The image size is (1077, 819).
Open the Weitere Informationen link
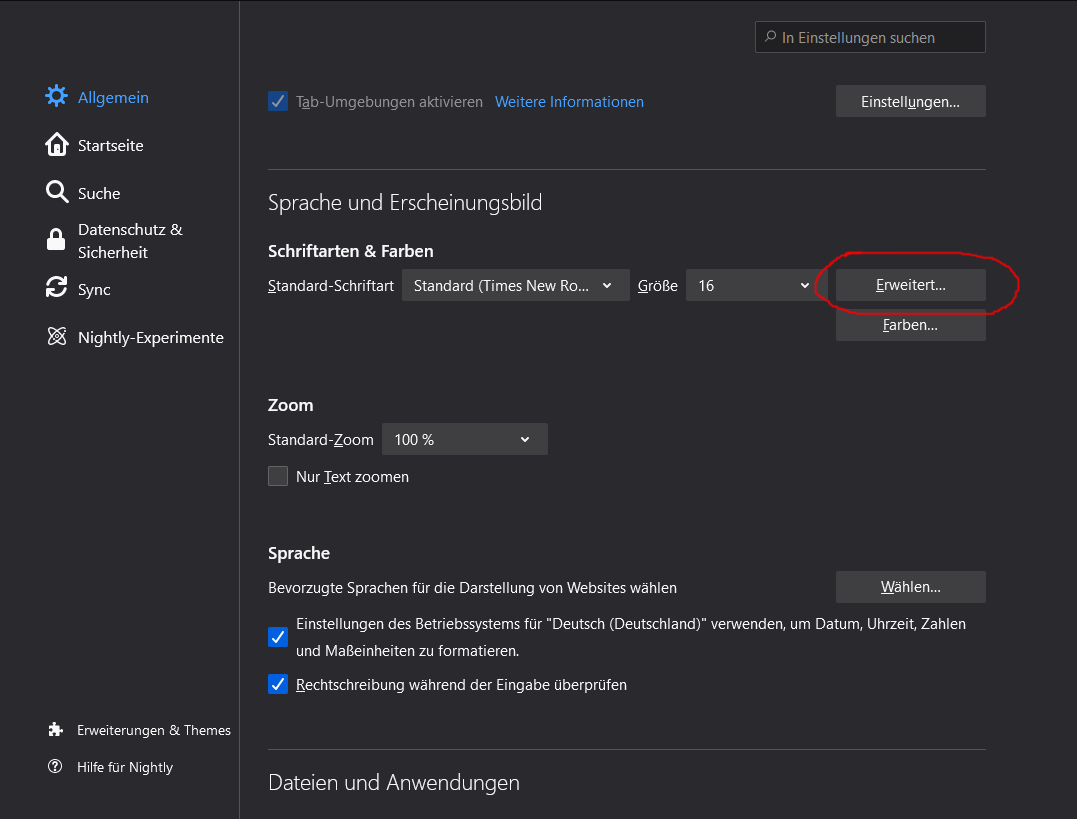coord(569,102)
